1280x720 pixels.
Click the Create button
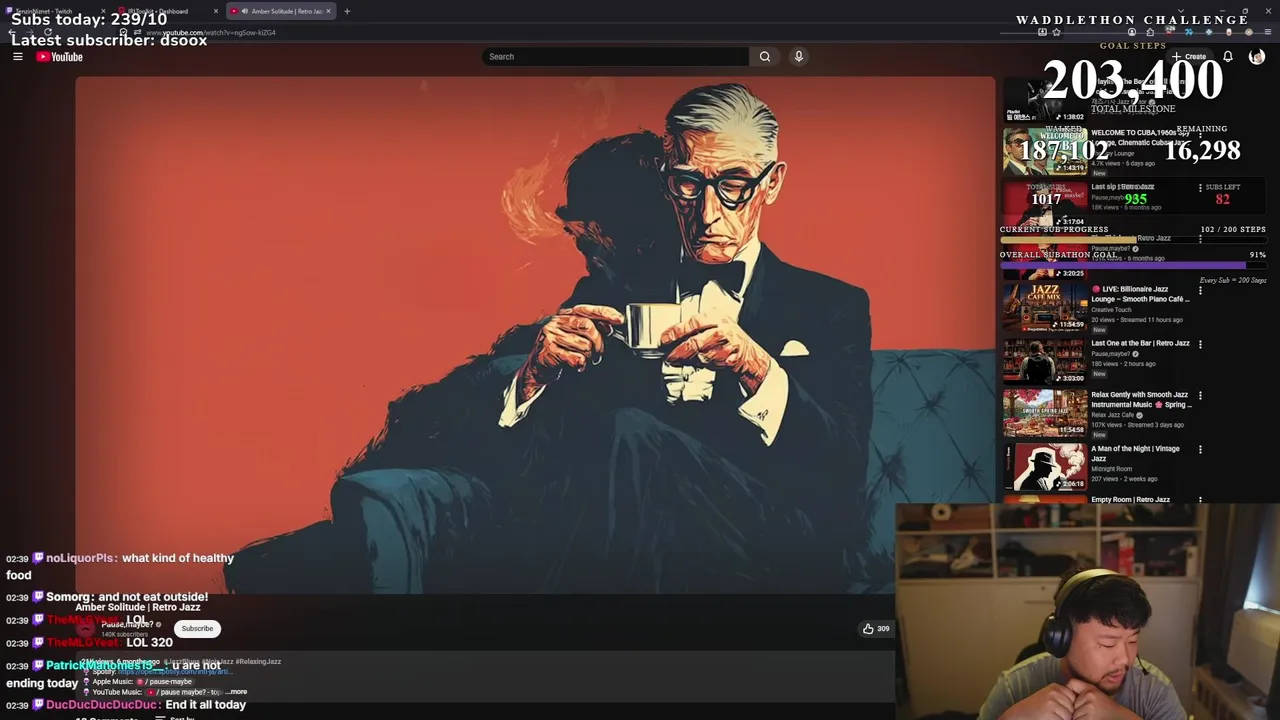[1190, 57]
